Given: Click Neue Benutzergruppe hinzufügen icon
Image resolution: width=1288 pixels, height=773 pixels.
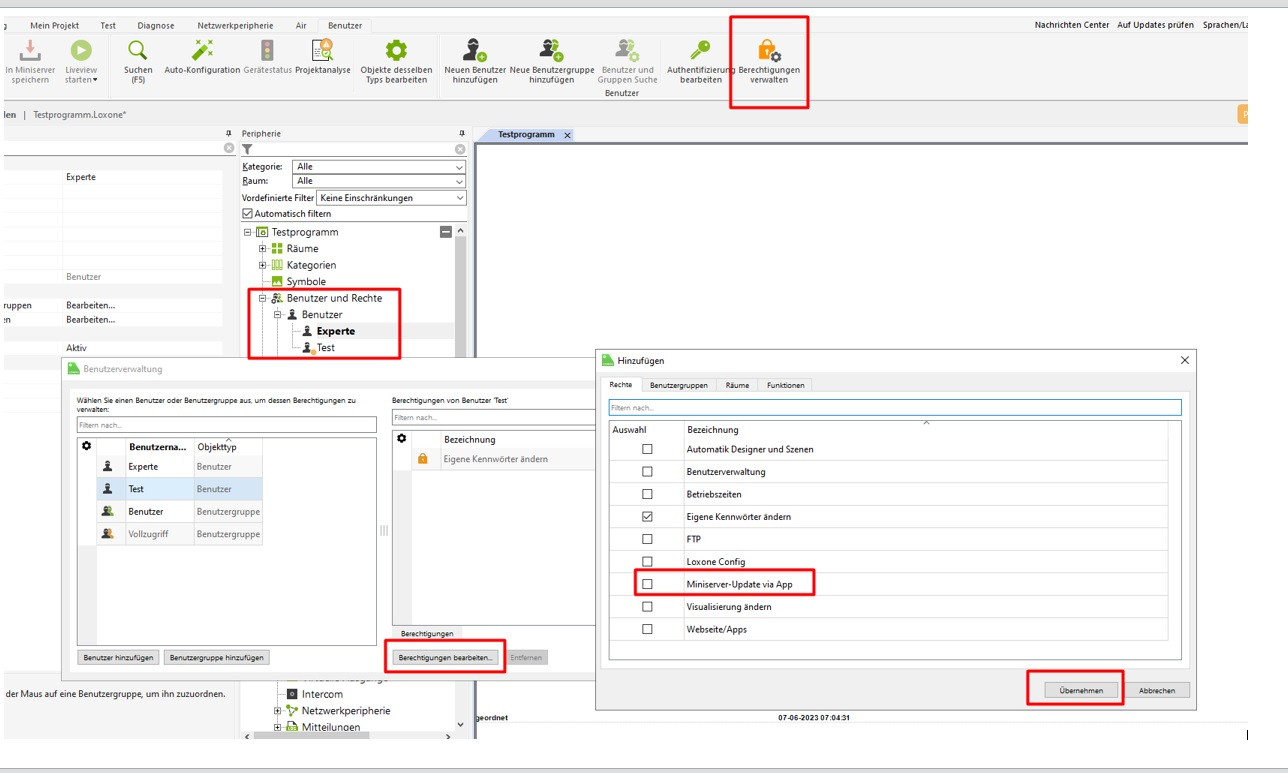Looking at the screenshot, I should [551, 50].
